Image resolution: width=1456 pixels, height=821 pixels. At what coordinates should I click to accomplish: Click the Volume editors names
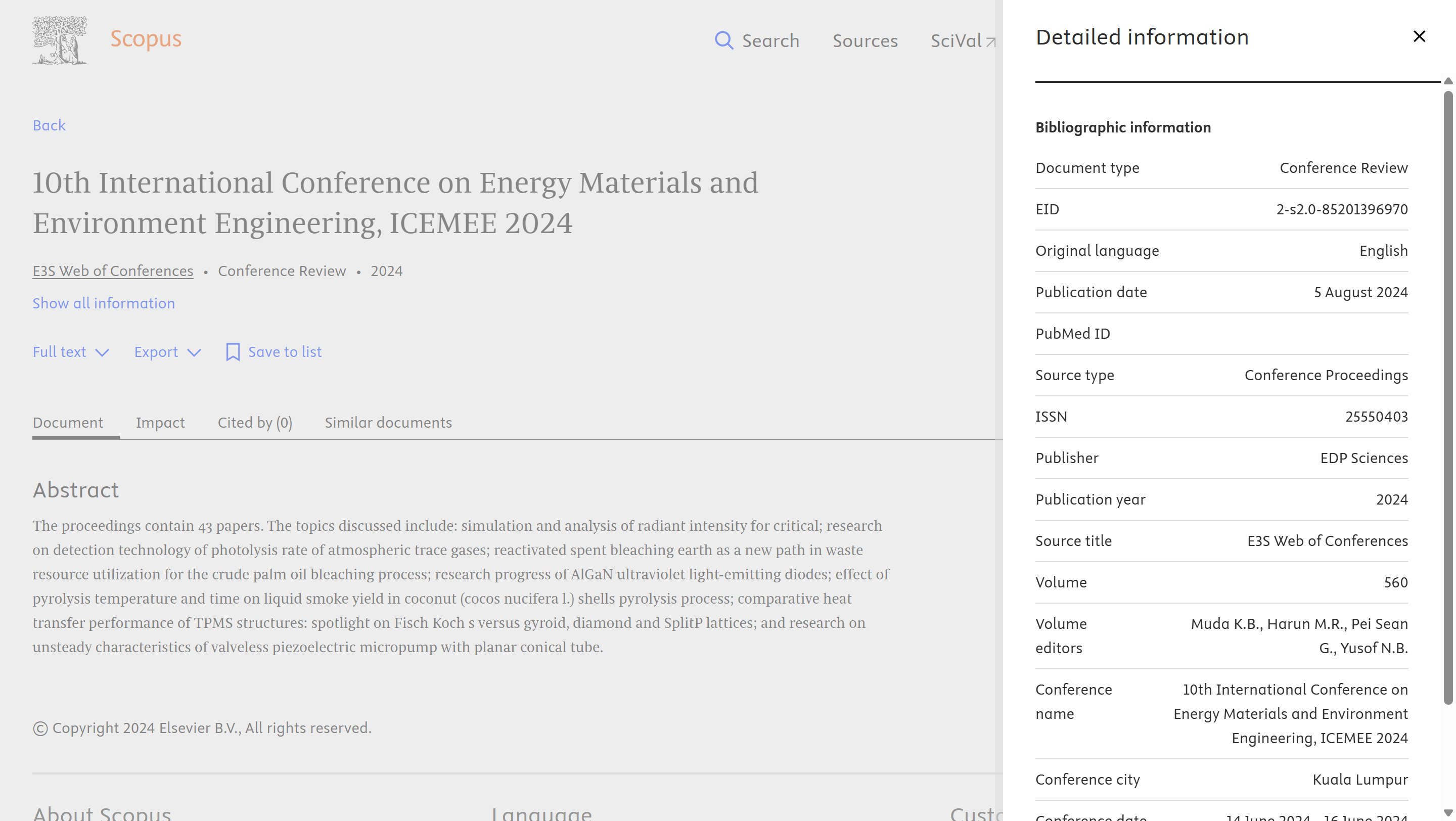tap(1299, 636)
